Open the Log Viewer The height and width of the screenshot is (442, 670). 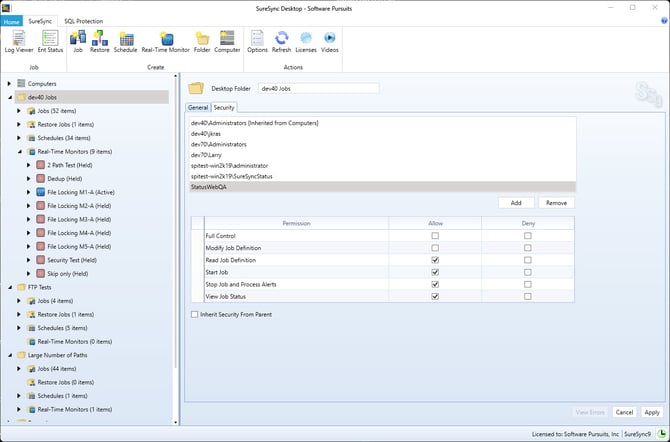pos(19,42)
